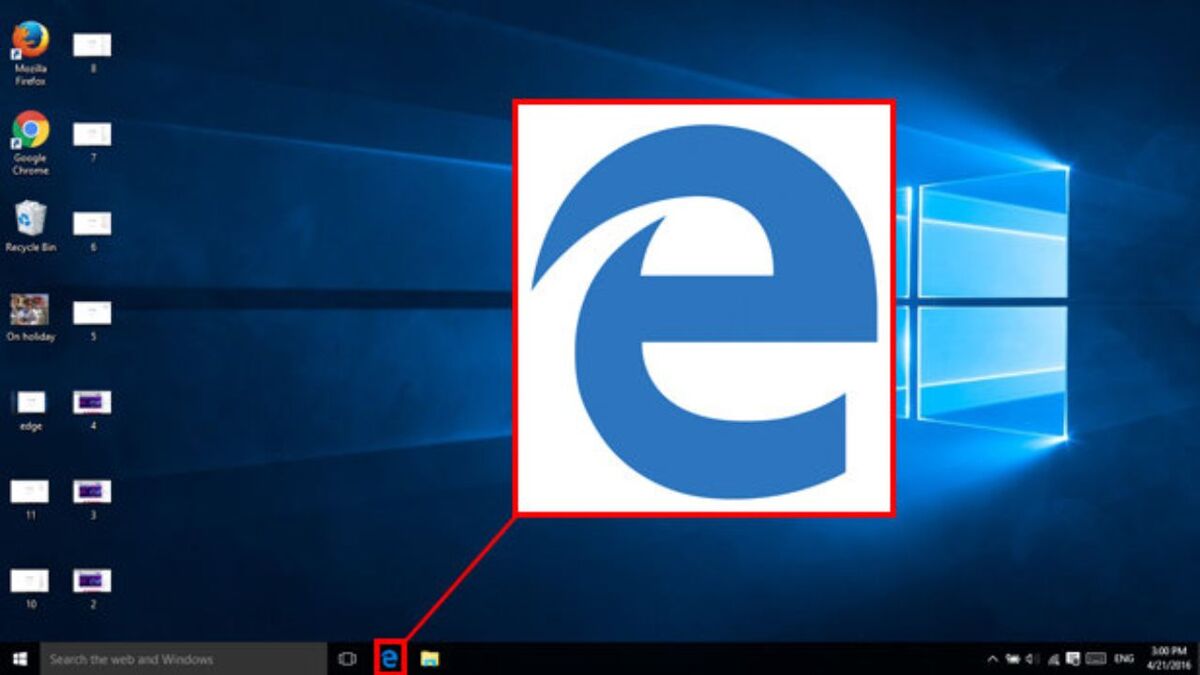Select the On holiday picture file
Image resolution: width=1200 pixels, height=675 pixels.
(x=30, y=318)
